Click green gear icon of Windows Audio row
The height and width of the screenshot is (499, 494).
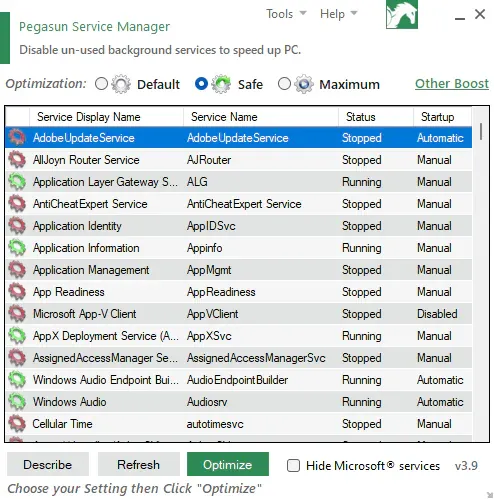[x=17, y=401]
